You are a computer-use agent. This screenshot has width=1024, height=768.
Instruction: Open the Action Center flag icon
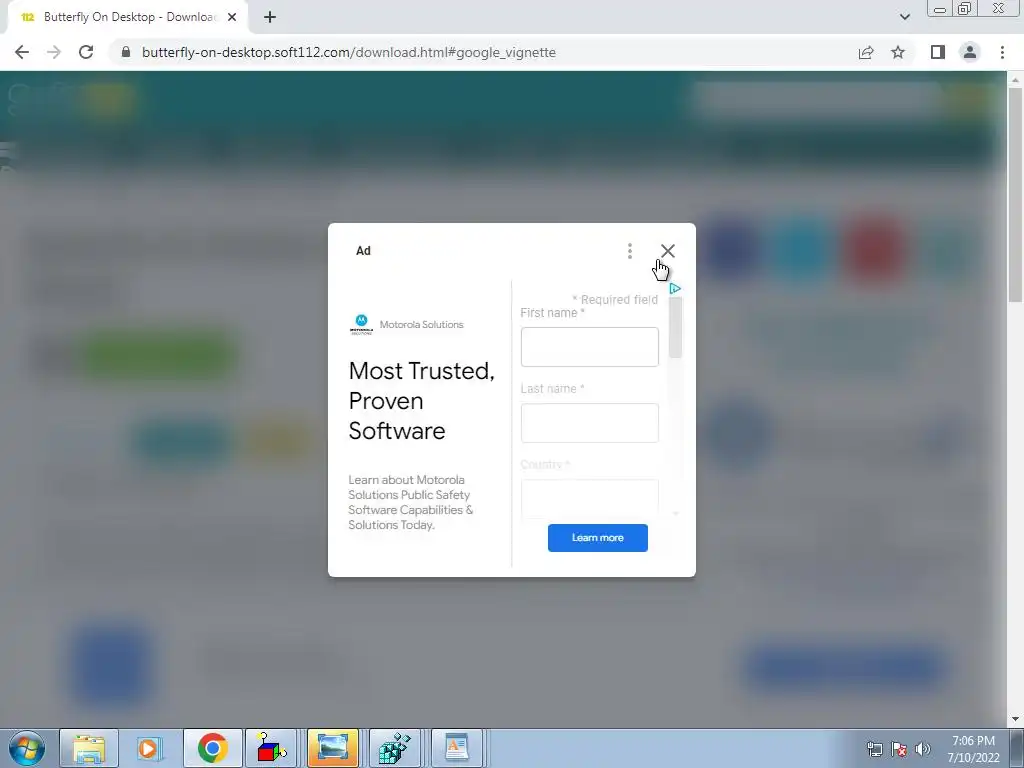click(x=899, y=748)
